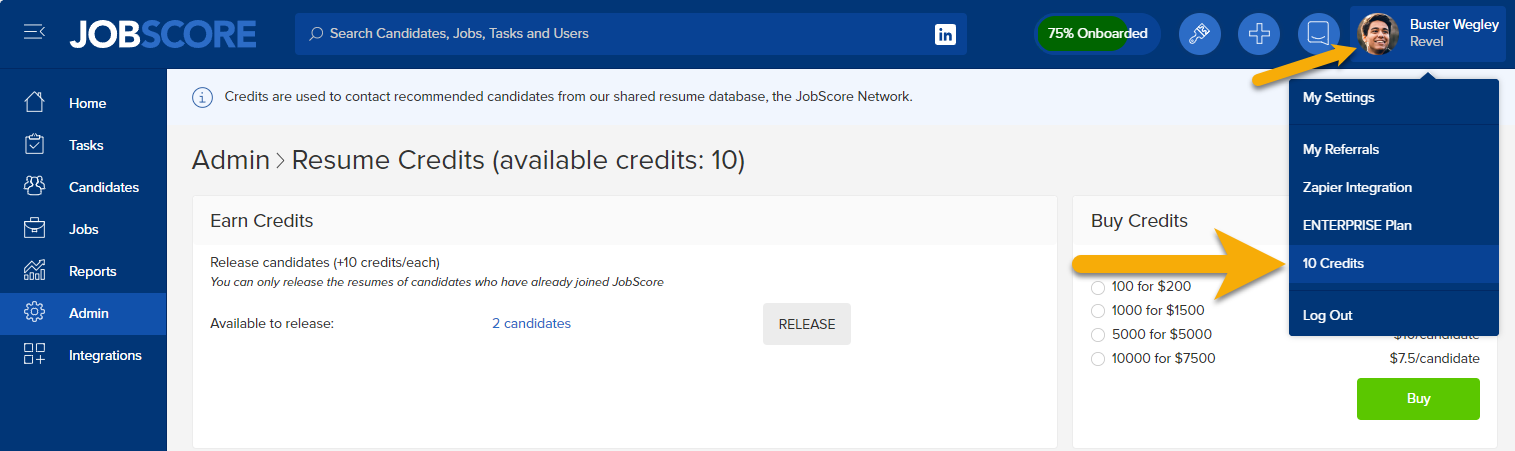
Task: Click the search magnifier icon
Action: pos(316,34)
